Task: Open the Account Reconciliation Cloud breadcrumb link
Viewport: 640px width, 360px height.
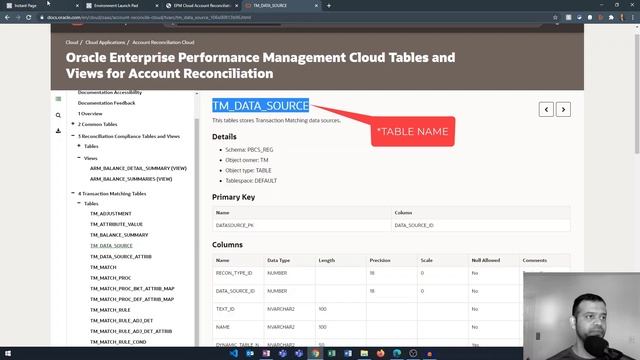Action: click(x=163, y=42)
